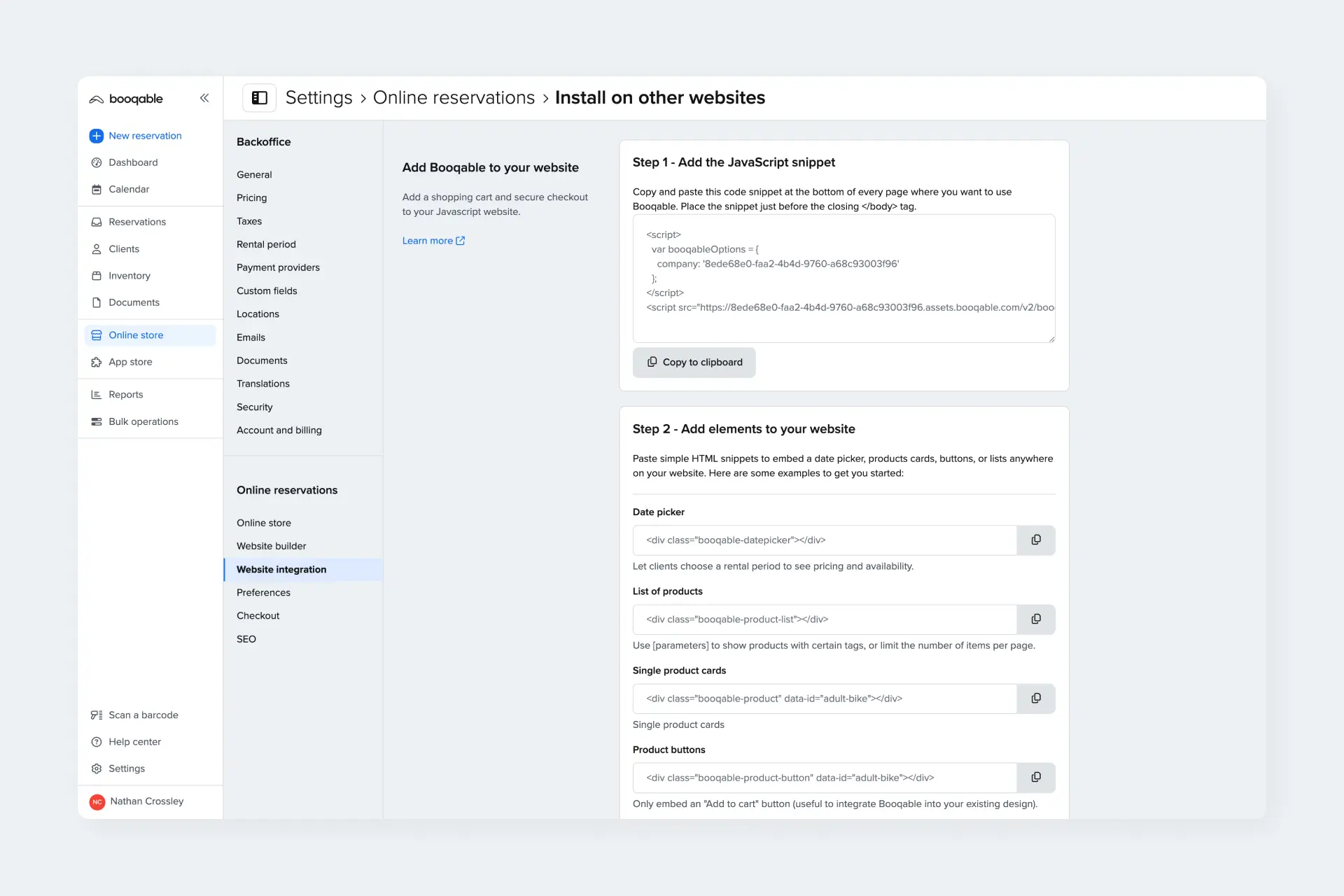The height and width of the screenshot is (896, 1344).
Task: Click the Inventory box icon
Action: click(97, 276)
